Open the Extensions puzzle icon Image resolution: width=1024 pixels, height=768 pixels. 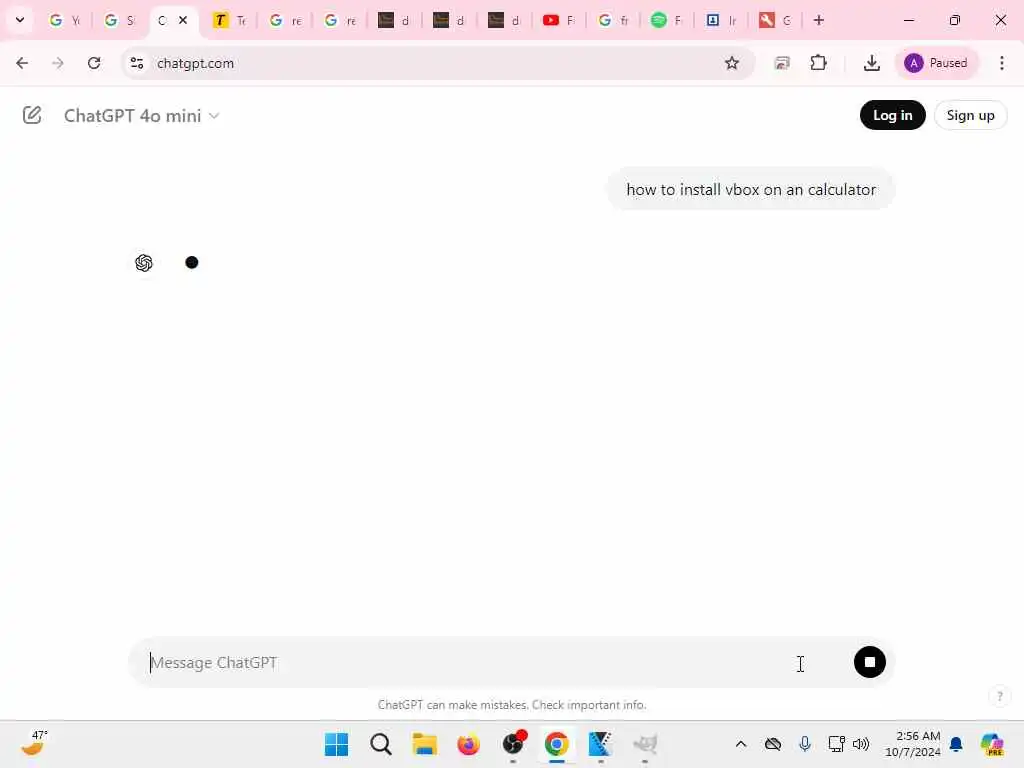coord(818,63)
